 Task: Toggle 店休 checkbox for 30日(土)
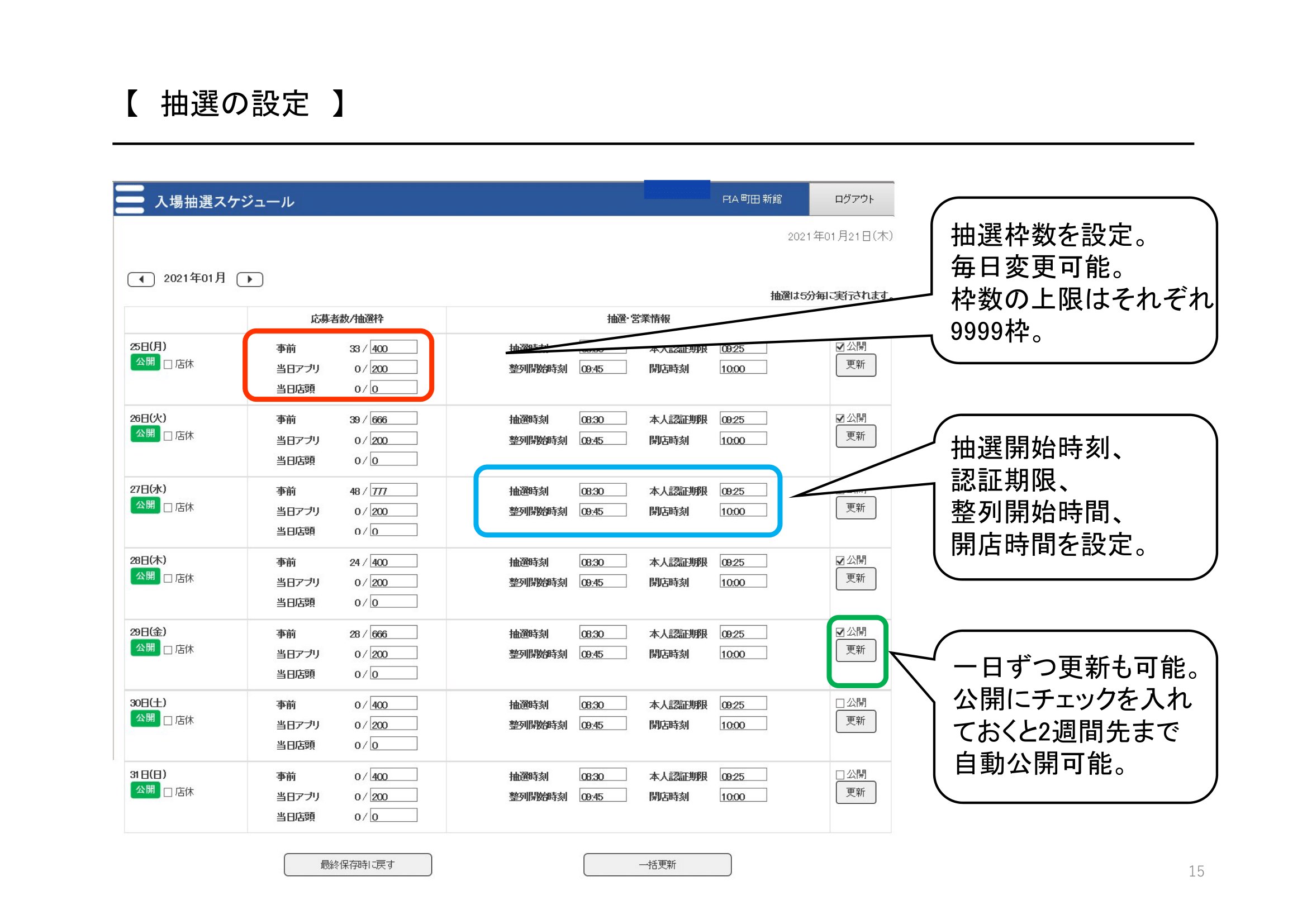pyautogui.click(x=168, y=721)
